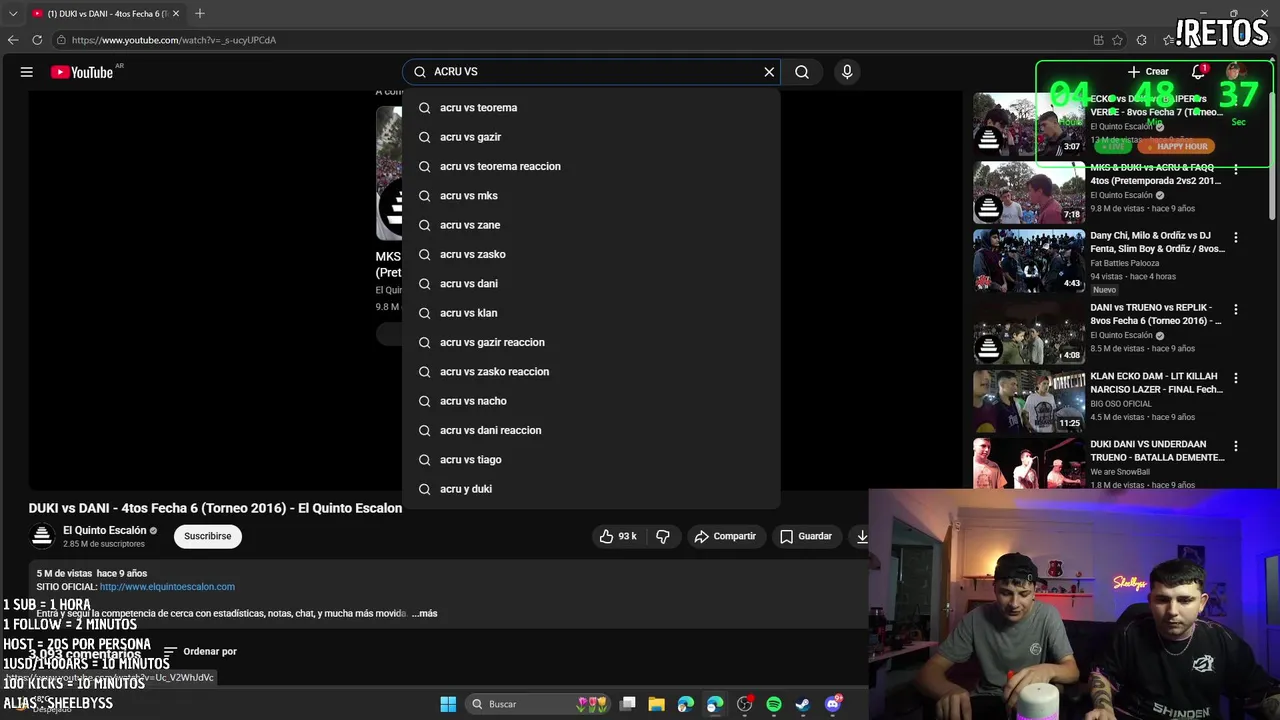Save the video via Guardar
The image size is (1280, 720).
(x=805, y=536)
